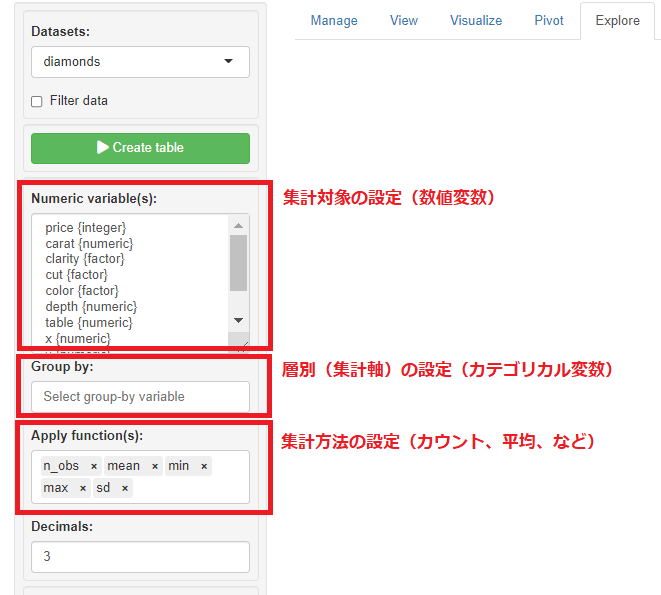Screen dimensions: 661x595
Task: Open the Group by variable selector
Action: click(140, 397)
